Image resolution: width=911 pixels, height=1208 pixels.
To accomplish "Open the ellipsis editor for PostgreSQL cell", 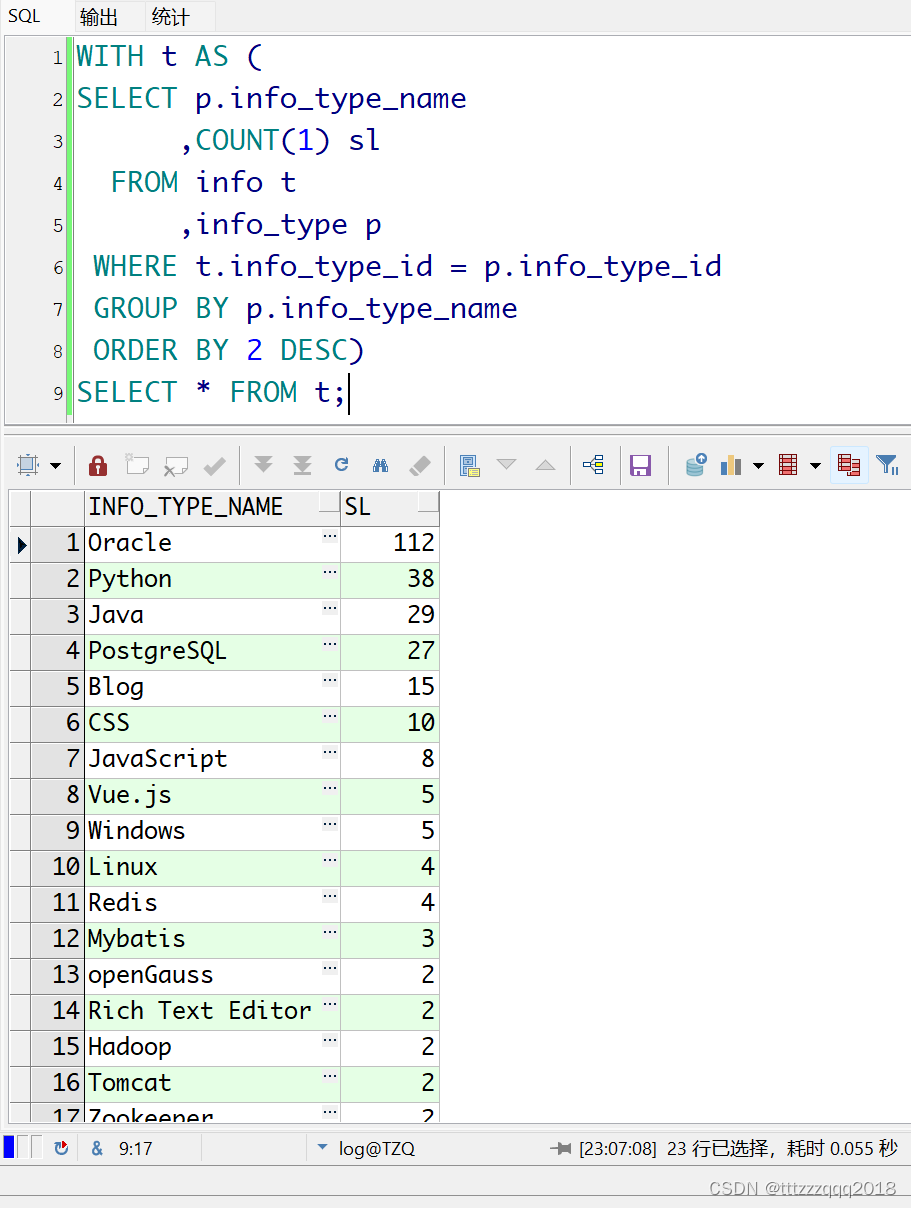I will tap(330, 645).
